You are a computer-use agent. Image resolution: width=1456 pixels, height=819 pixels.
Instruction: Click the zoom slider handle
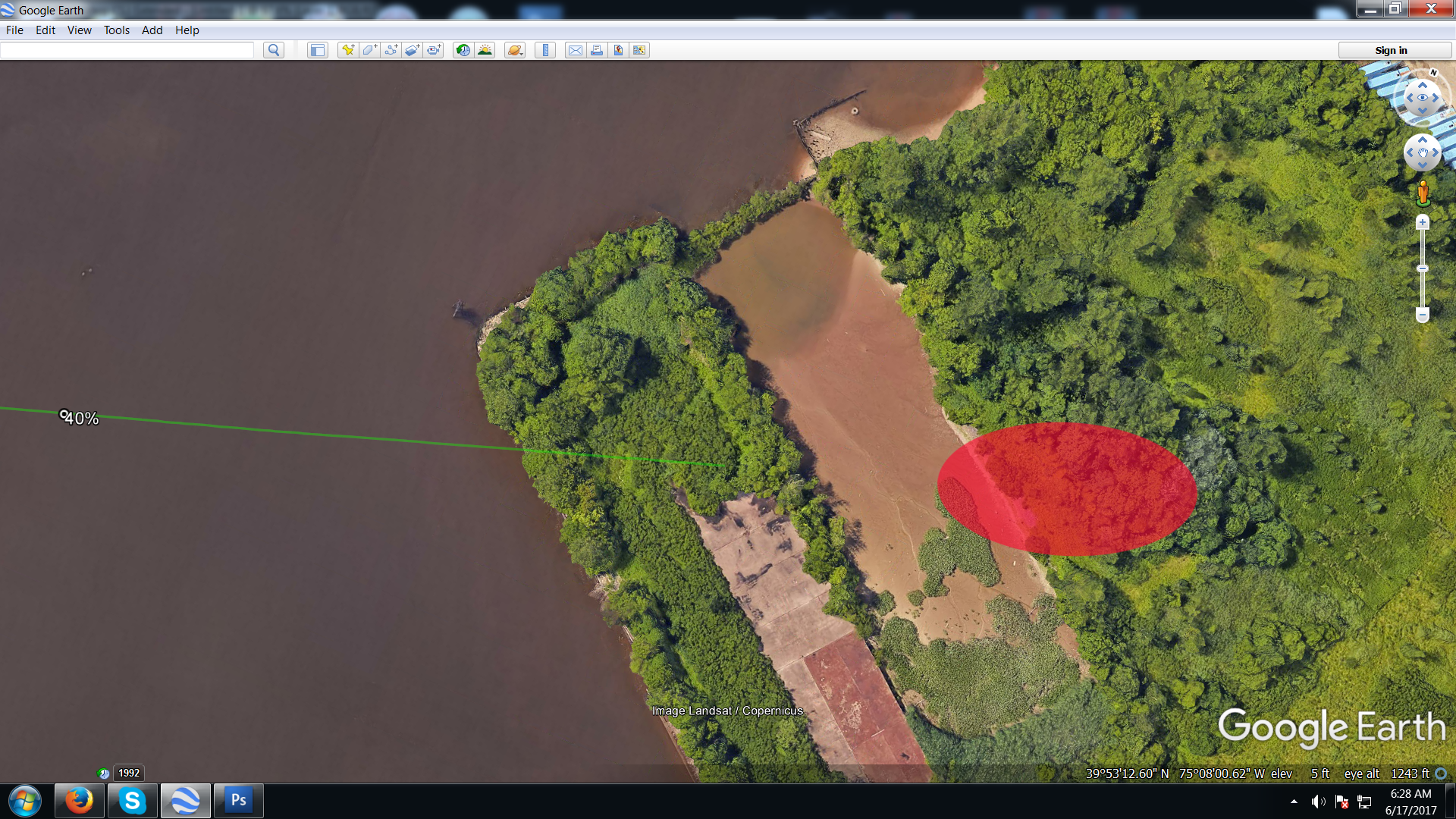1423,268
